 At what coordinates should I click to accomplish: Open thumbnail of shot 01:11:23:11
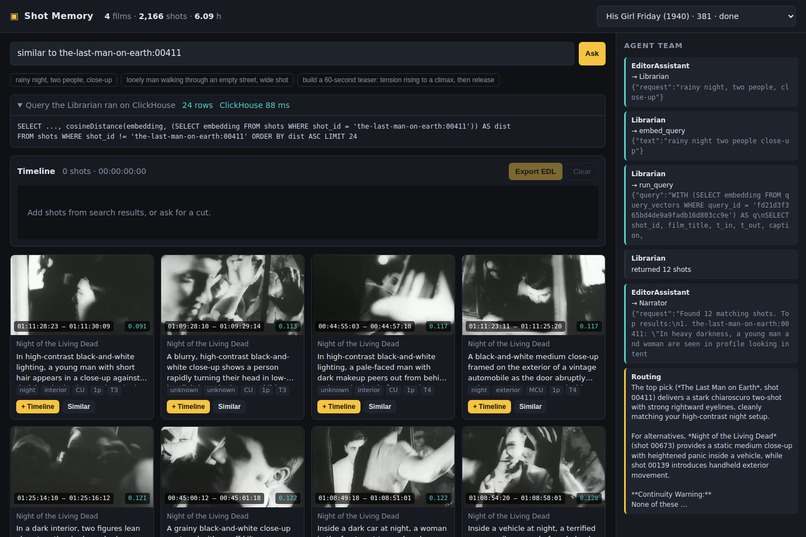[534, 294]
